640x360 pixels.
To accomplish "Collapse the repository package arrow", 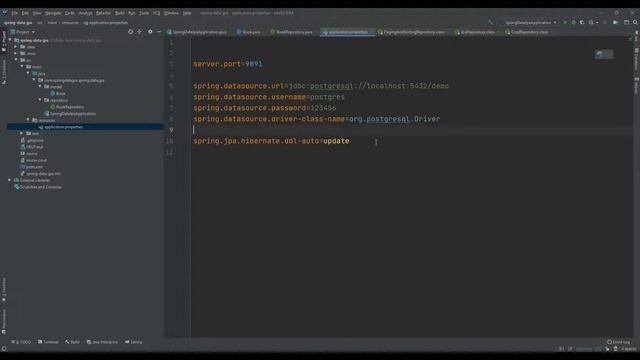I will pos(40,100).
